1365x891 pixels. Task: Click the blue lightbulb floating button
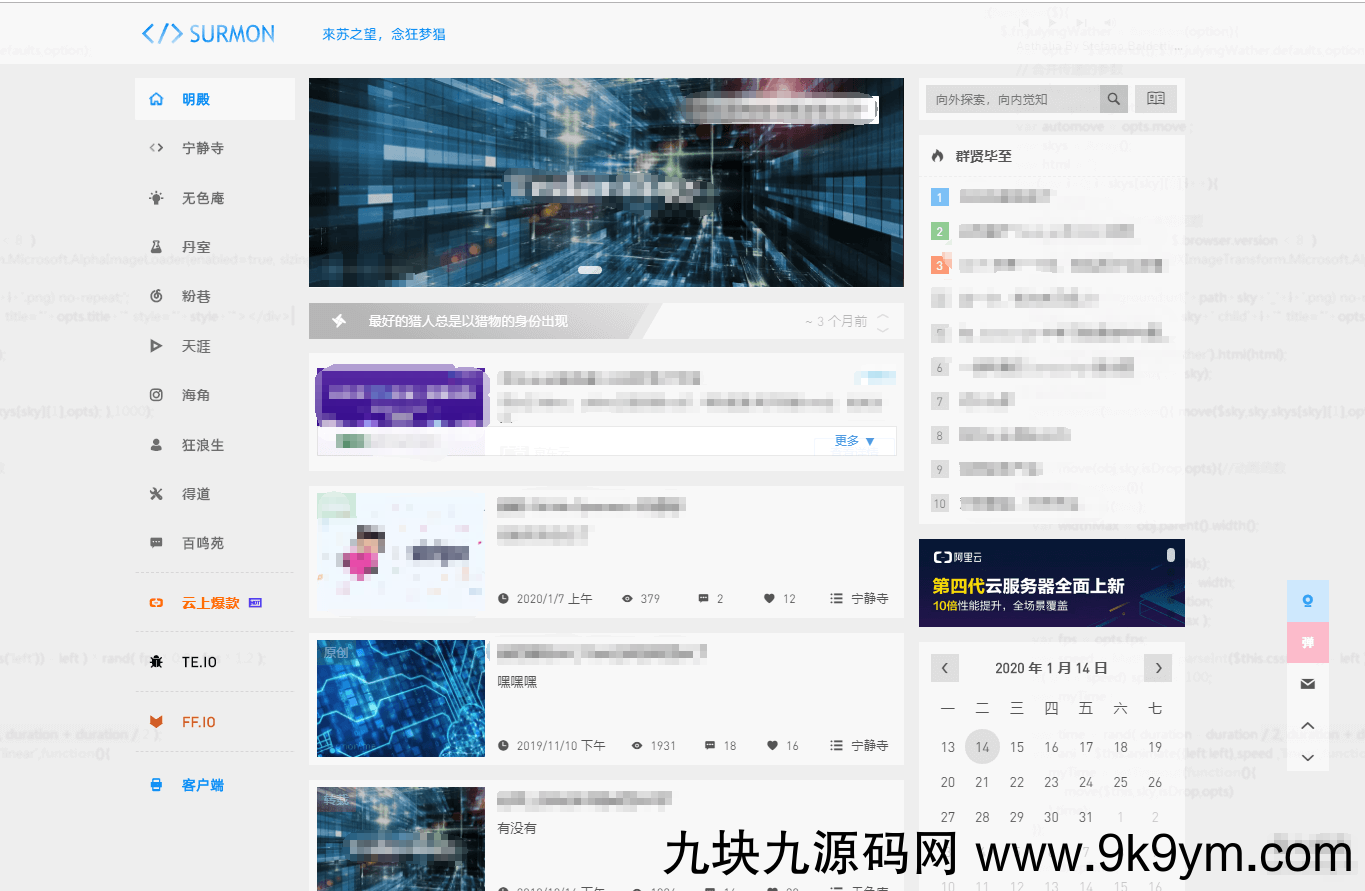pos(1307,601)
